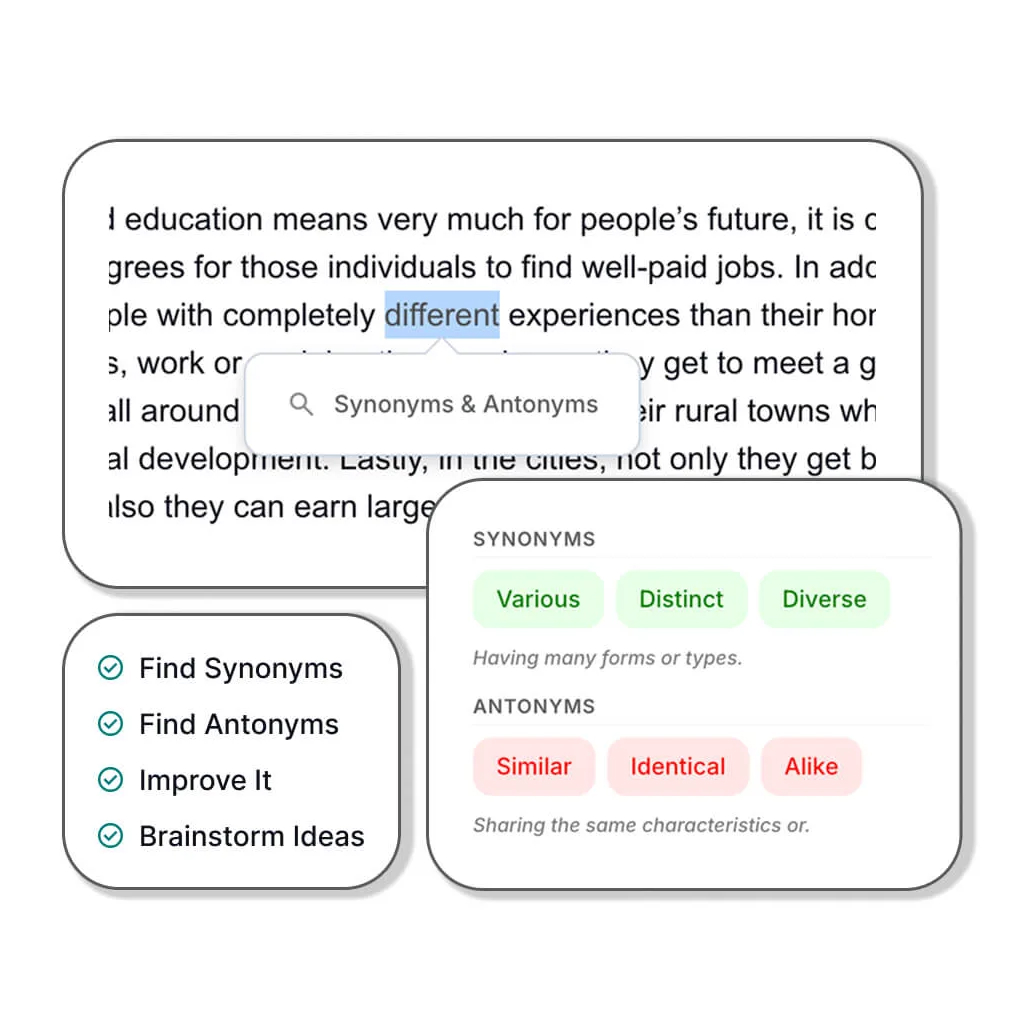Click the magnifying glass search icon
The width and height of the screenshot is (1024, 1024).
pos(301,404)
